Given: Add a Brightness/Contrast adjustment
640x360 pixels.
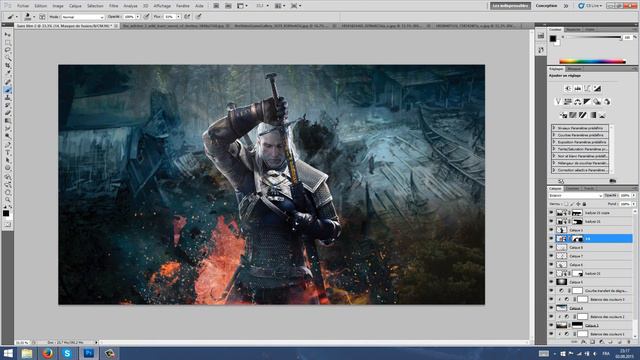Looking at the screenshot, I should [568, 89].
